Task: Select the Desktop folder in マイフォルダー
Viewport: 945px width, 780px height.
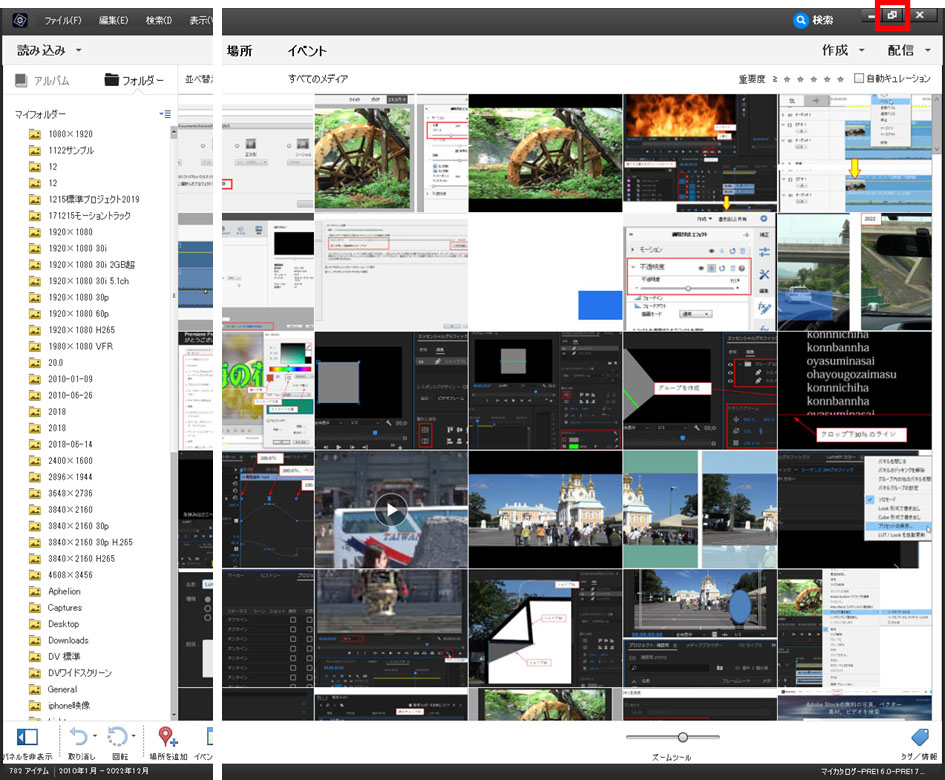Action: 63,624
